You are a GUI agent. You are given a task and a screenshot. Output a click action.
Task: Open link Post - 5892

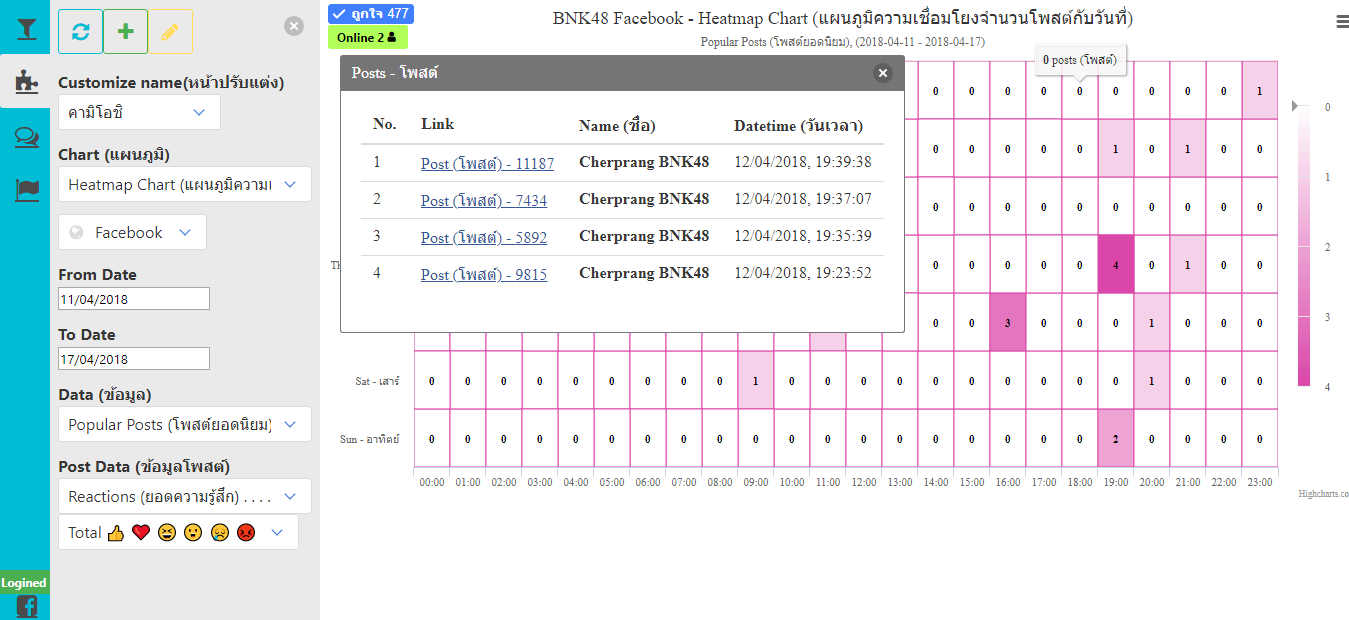484,237
